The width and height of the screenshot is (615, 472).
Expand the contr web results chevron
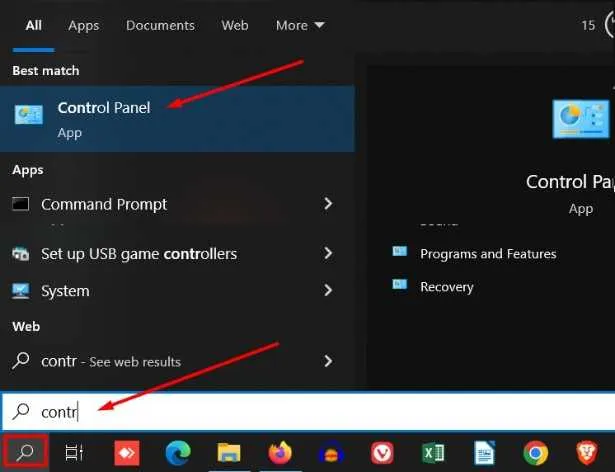(328, 361)
